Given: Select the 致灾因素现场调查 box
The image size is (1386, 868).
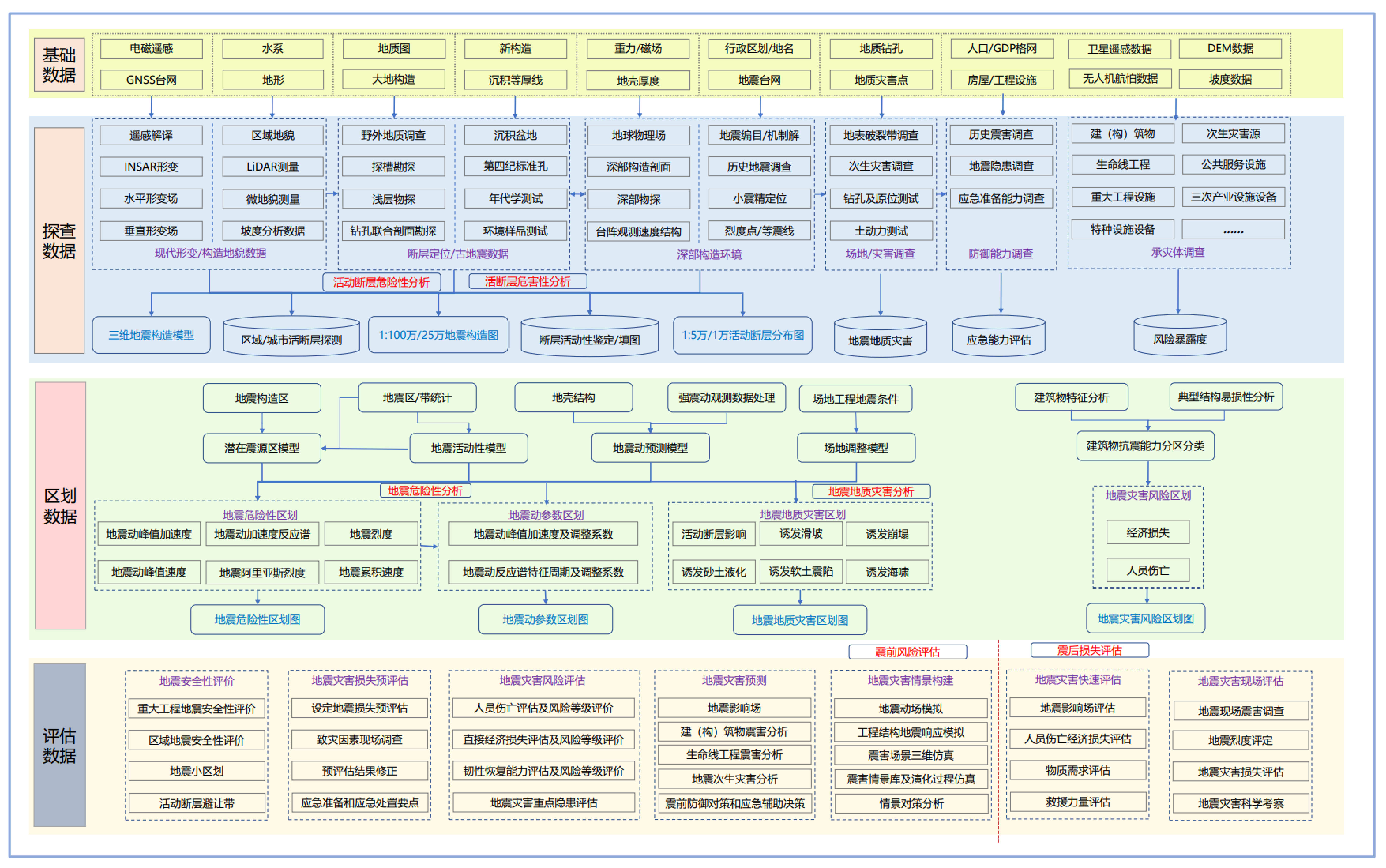Looking at the screenshot, I should coord(360,739).
